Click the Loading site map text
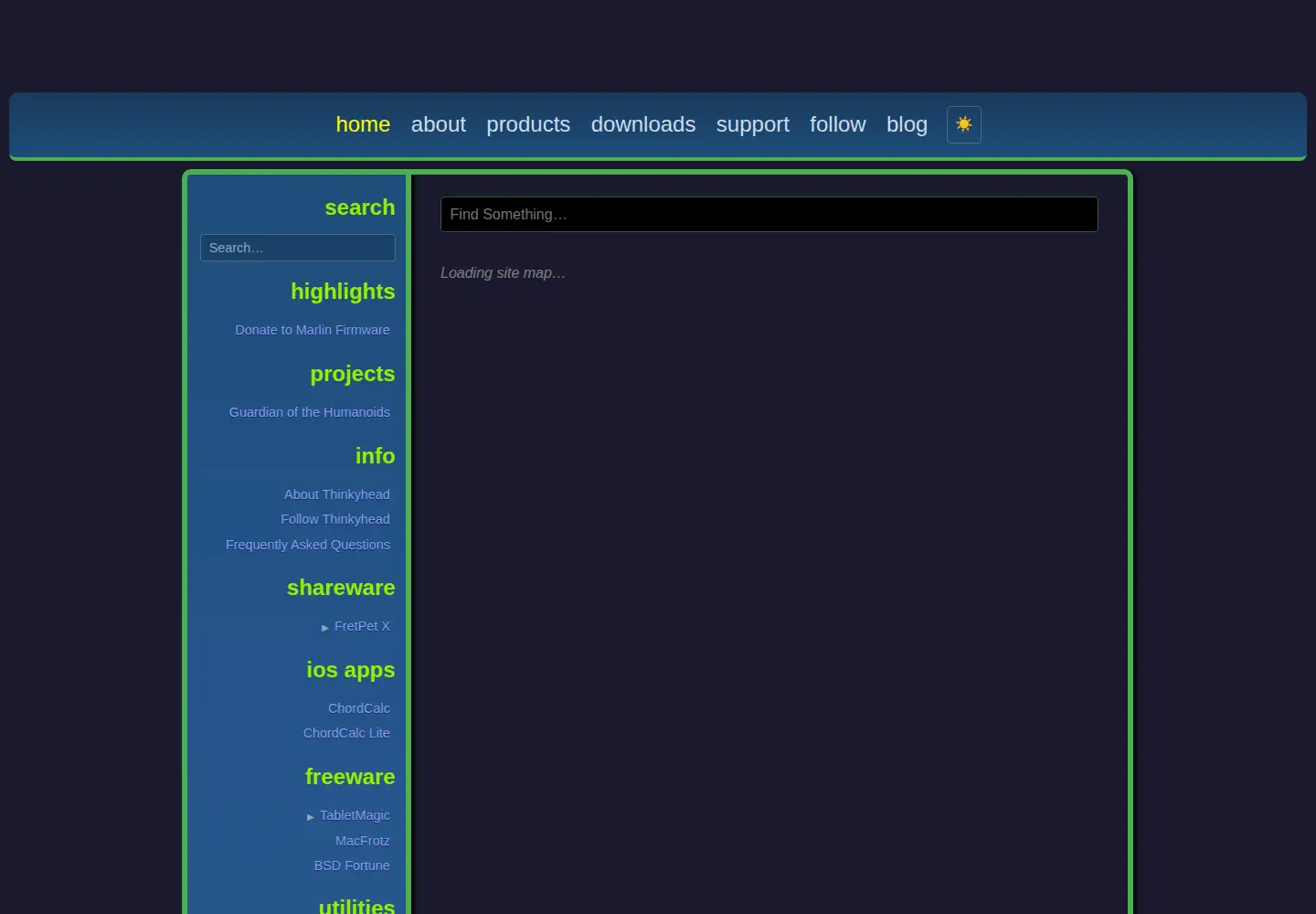The image size is (1316, 914). [x=503, y=272]
